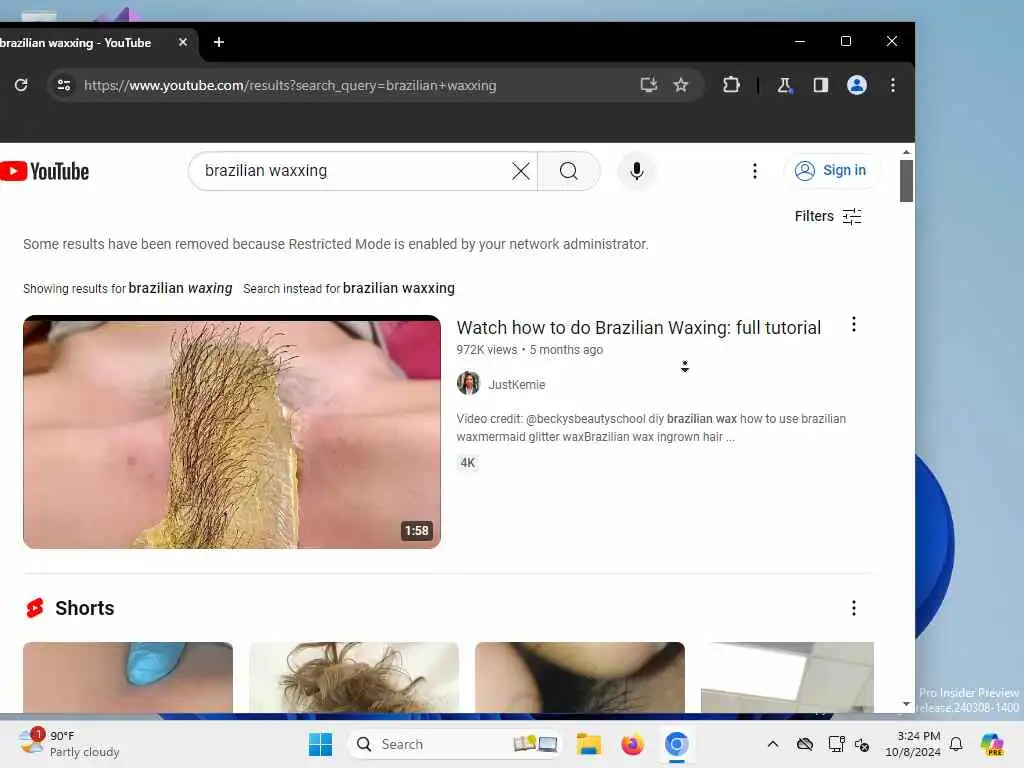1024x768 pixels.
Task: Open the Chrome three-dot menu
Action: pos(893,85)
